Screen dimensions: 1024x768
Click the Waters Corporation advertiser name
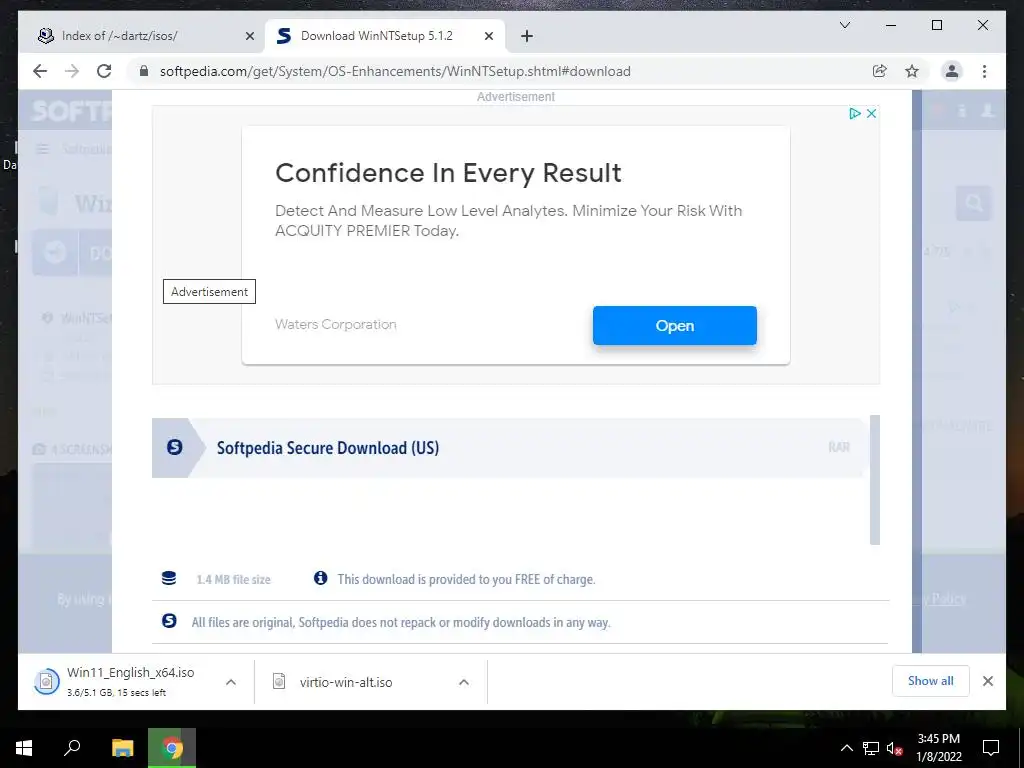336,325
